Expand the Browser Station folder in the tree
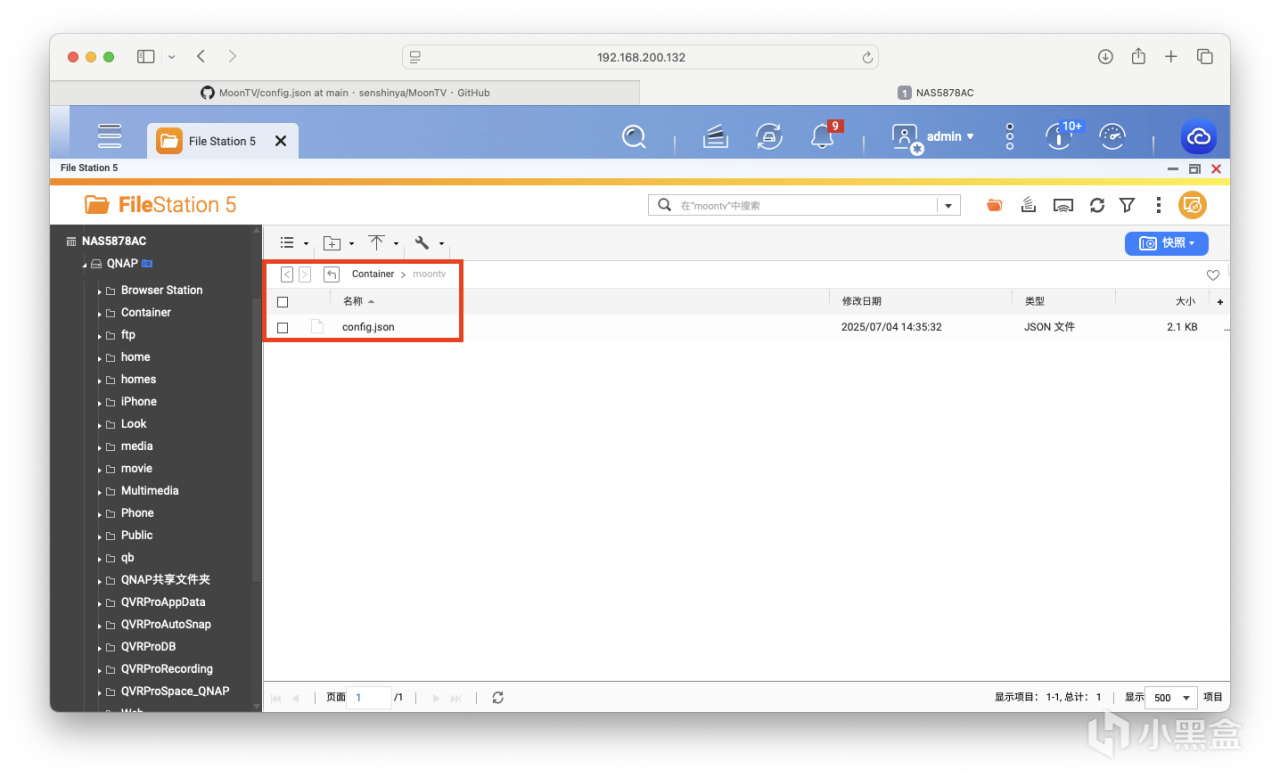The width and height of the screenshot is (1280, 778). click(100, 291)
